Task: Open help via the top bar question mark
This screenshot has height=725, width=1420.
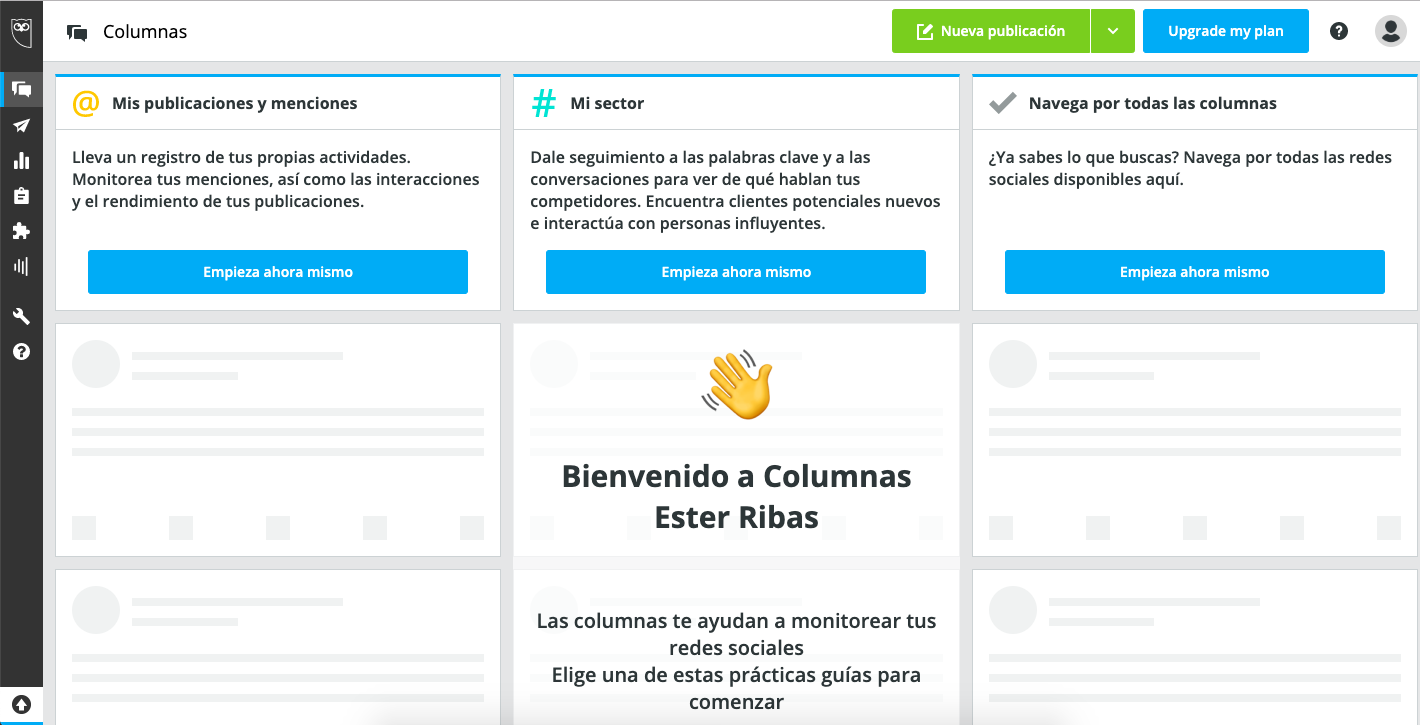Action: [1339, 31]
